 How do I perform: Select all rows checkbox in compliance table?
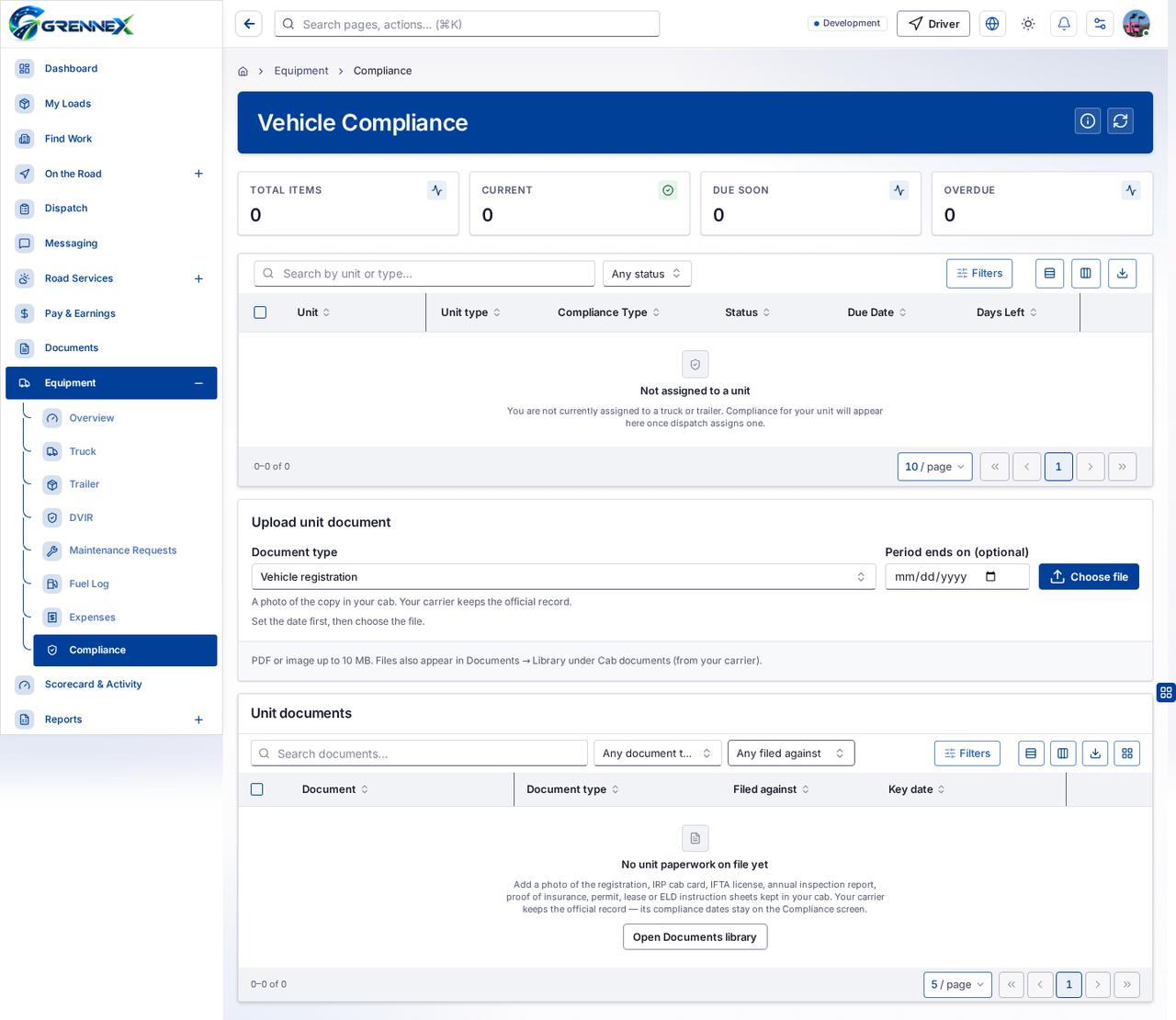260,312
